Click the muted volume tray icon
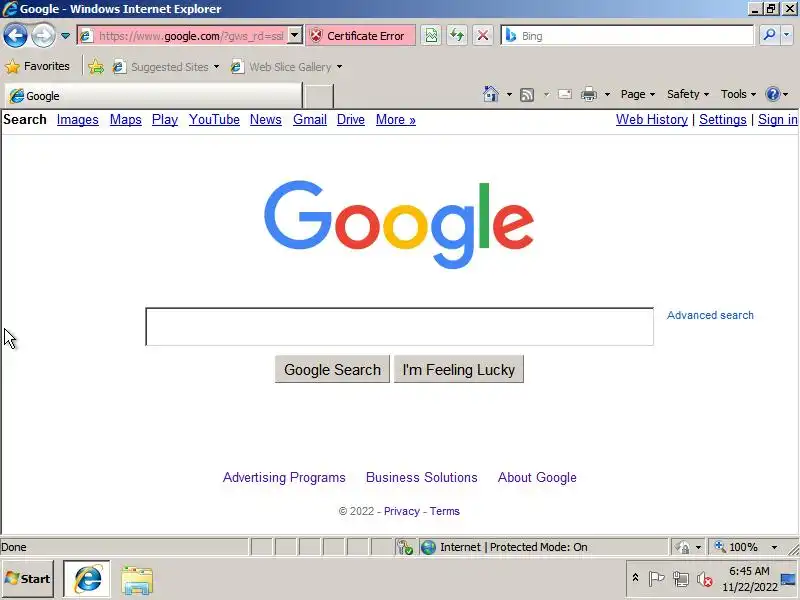The image size is (800, 600). [705, 579]
